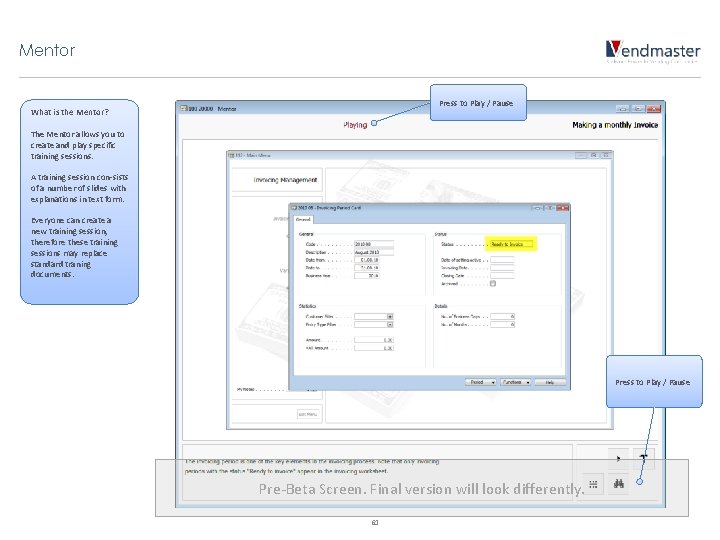Click the Date of setting active field

502,260
